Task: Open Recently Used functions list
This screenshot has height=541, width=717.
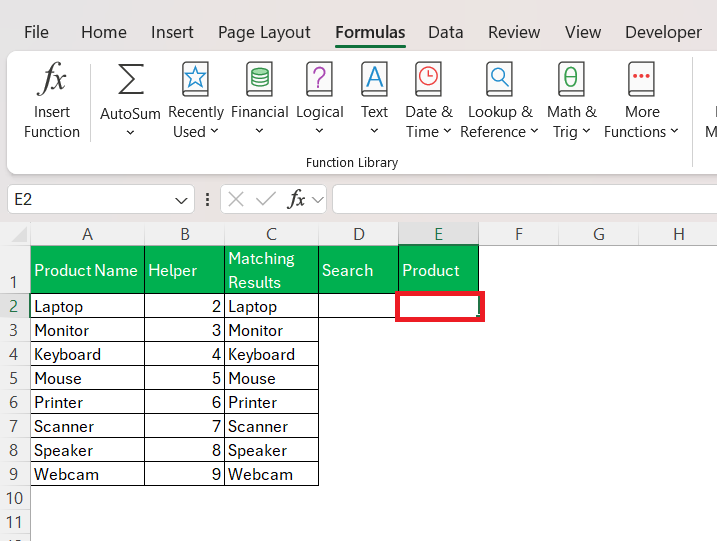Action: (196, 100)
